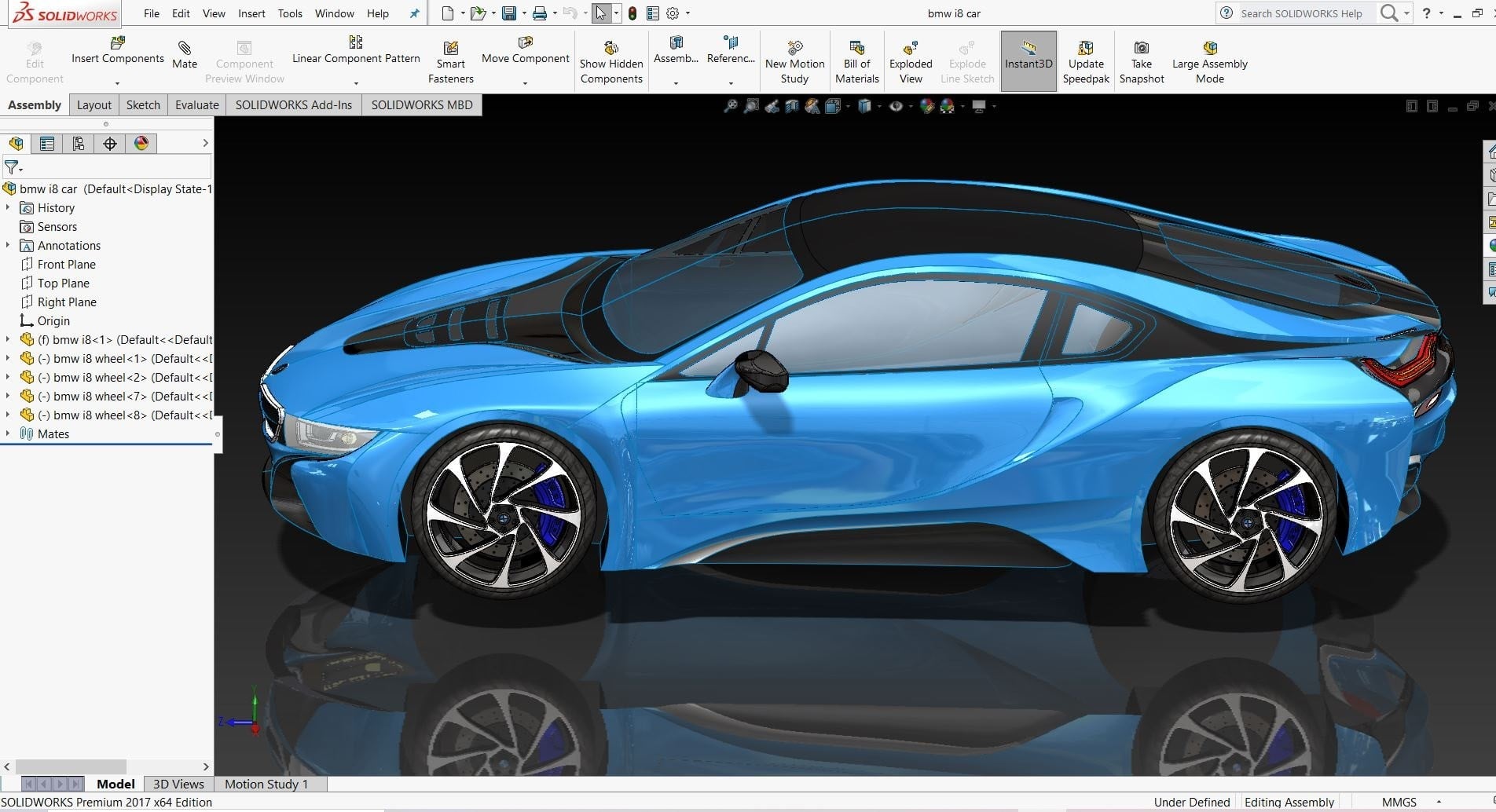Switch to the Motion Study 1 tab
Screen dimensions: 1496x812
(x=266, y=784)
